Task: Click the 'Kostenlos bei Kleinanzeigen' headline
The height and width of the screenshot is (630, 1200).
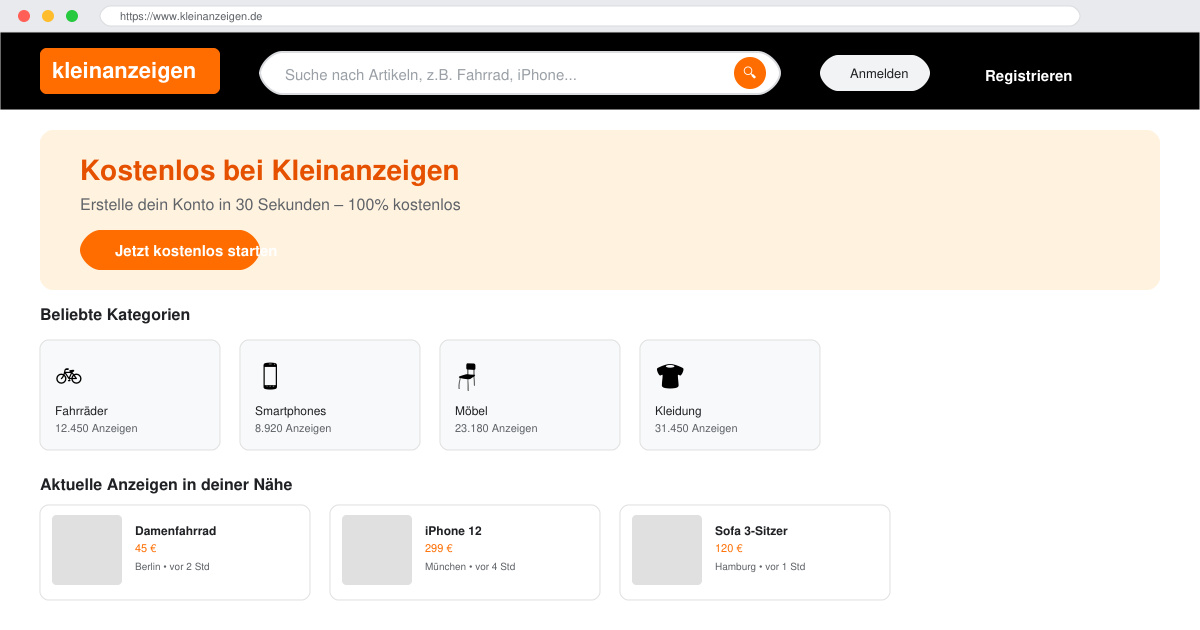Action: pos(270,171)
